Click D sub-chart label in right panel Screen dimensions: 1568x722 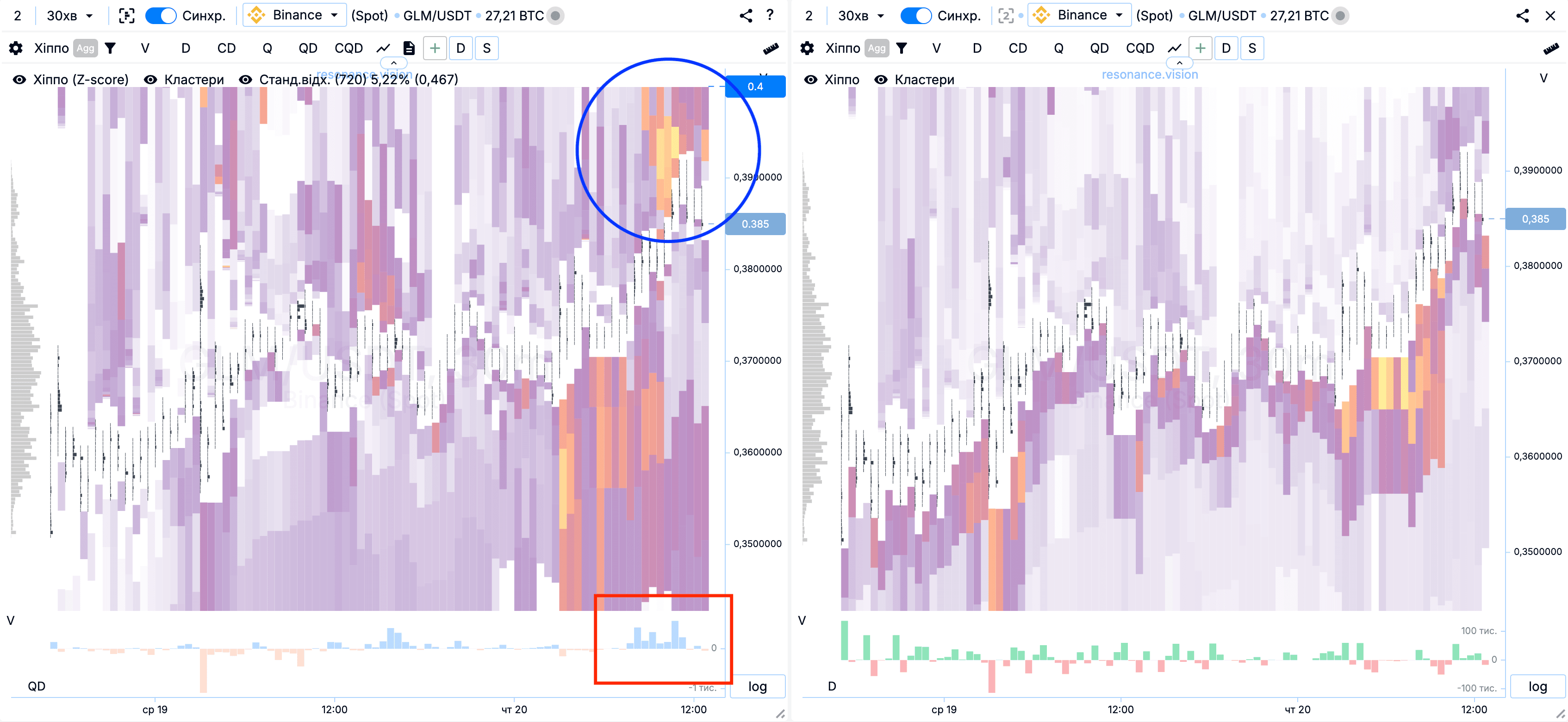832,686
